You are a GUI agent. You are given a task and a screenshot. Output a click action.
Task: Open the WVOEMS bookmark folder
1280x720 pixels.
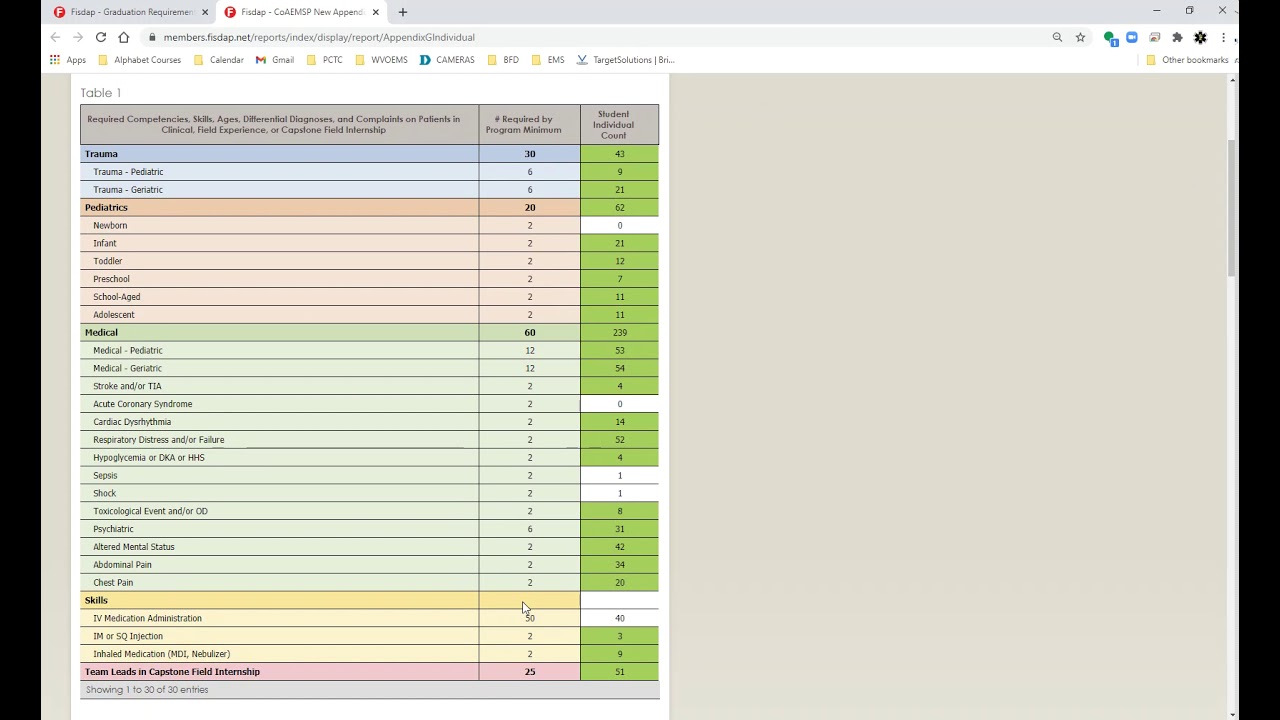[381, 60]
